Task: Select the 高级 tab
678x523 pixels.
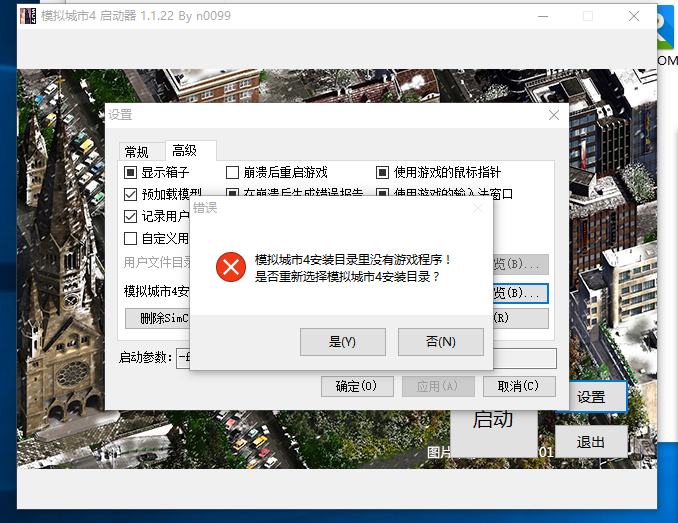Action: coord(185,150)
